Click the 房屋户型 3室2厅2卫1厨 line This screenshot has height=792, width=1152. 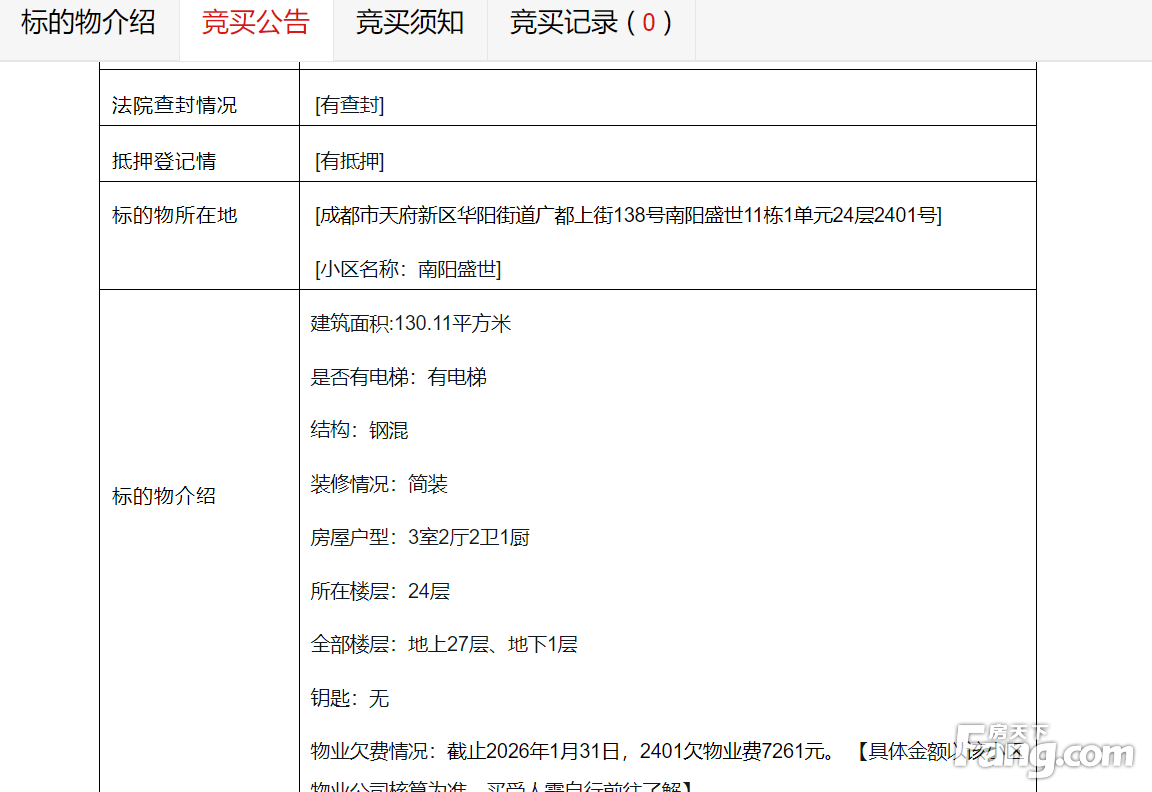tap(420, 537)
